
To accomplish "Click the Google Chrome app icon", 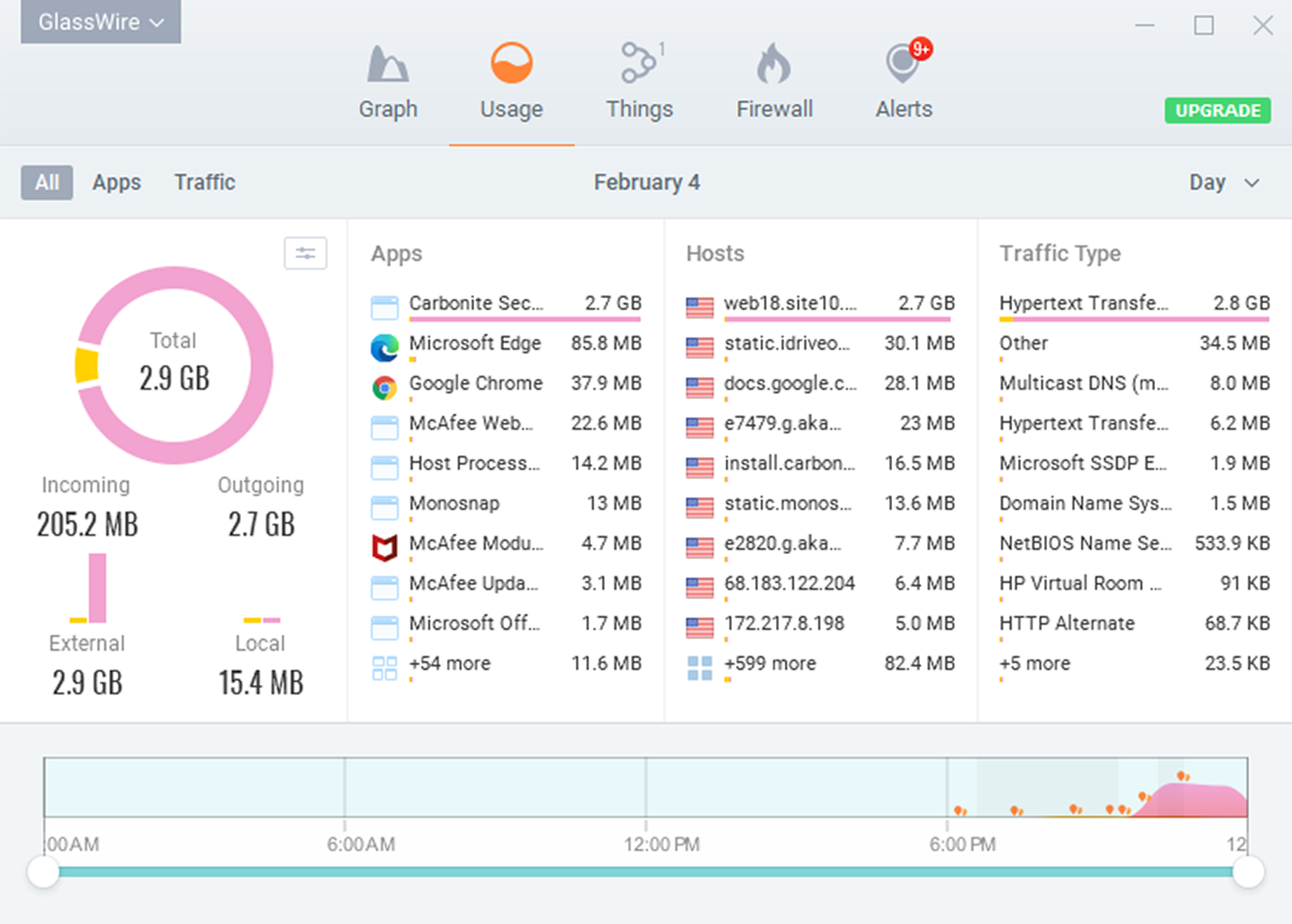I will (x=384, y=388).
